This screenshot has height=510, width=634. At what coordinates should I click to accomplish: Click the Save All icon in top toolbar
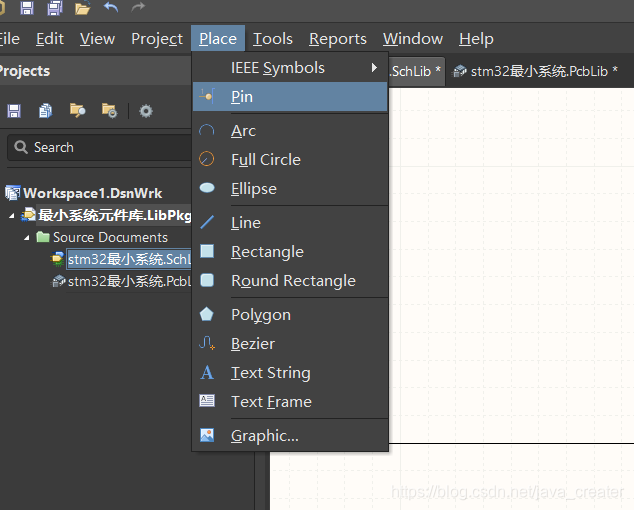(x=55, y=8)
